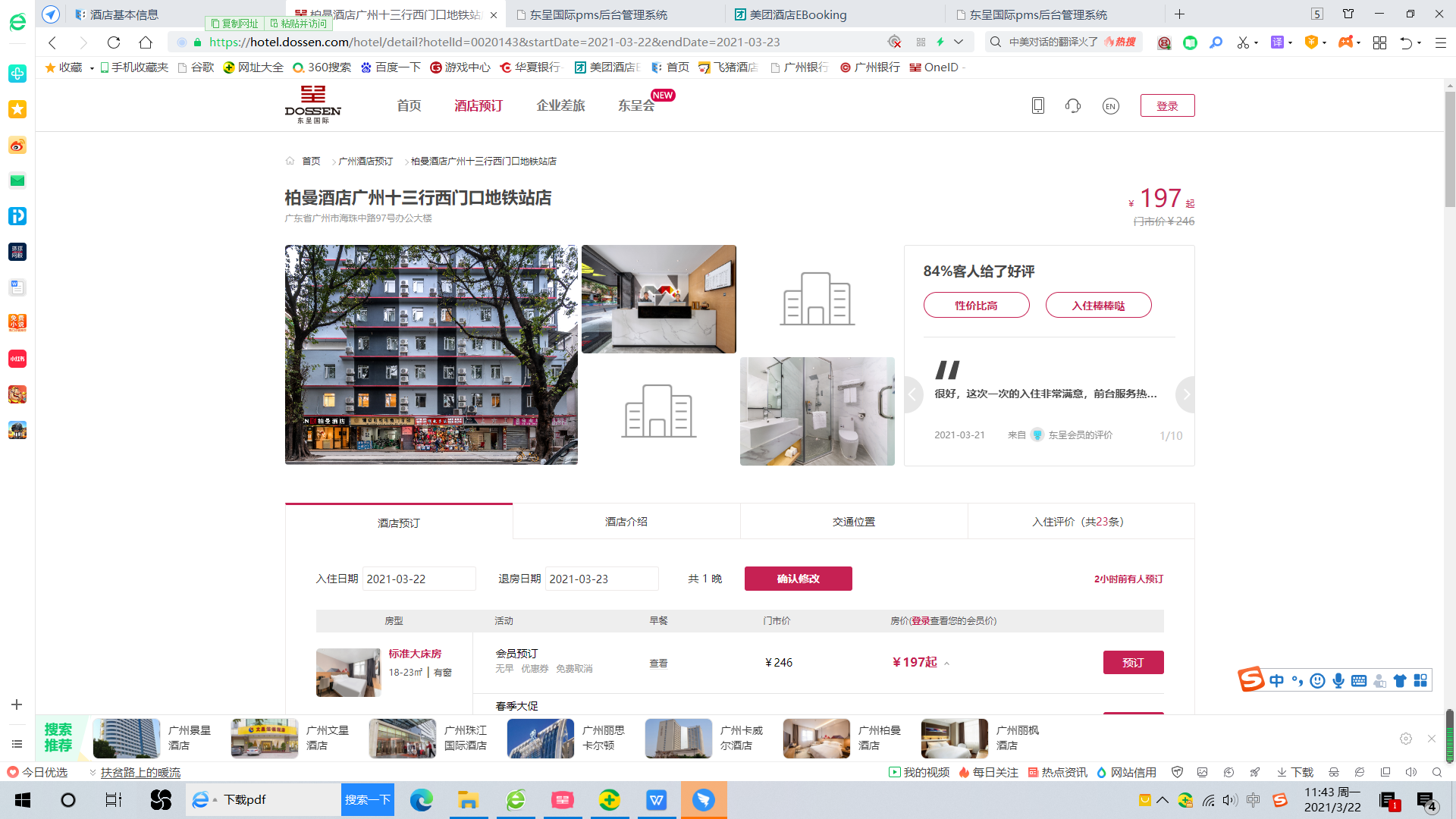The height and width of the screenshot is (819, 1456).
Task: Open File Explorer from taskbar
Action: (468, 800)
